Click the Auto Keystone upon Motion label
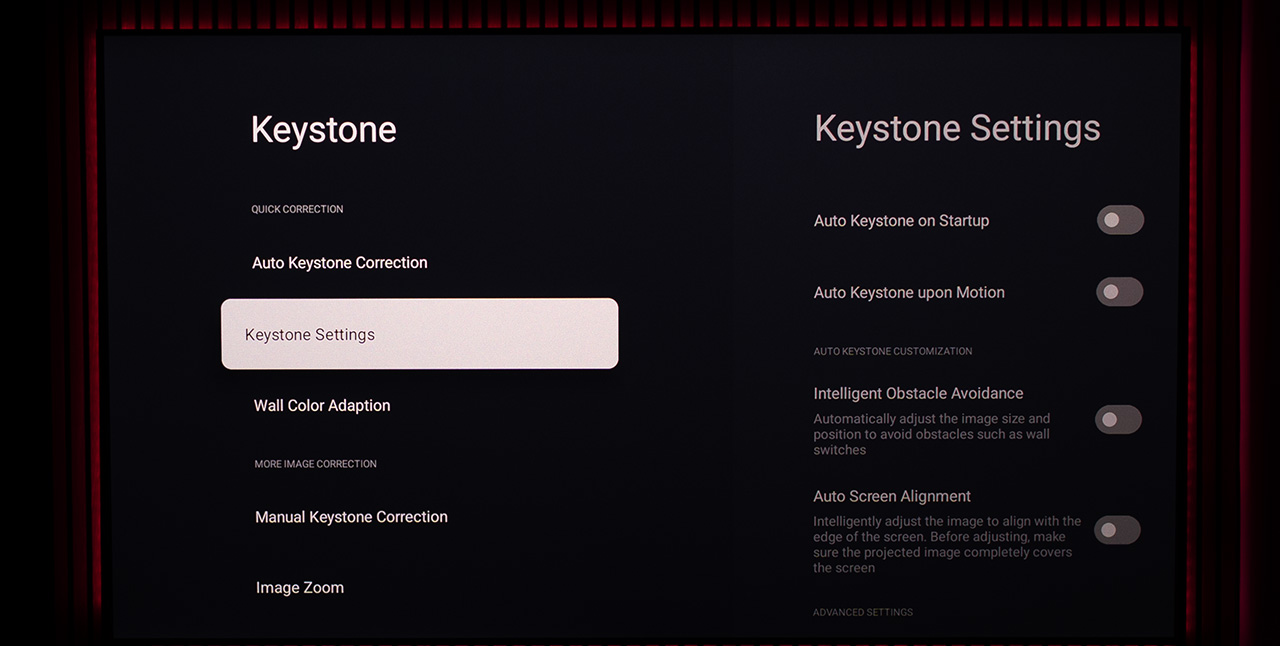 tap(909, 293)
